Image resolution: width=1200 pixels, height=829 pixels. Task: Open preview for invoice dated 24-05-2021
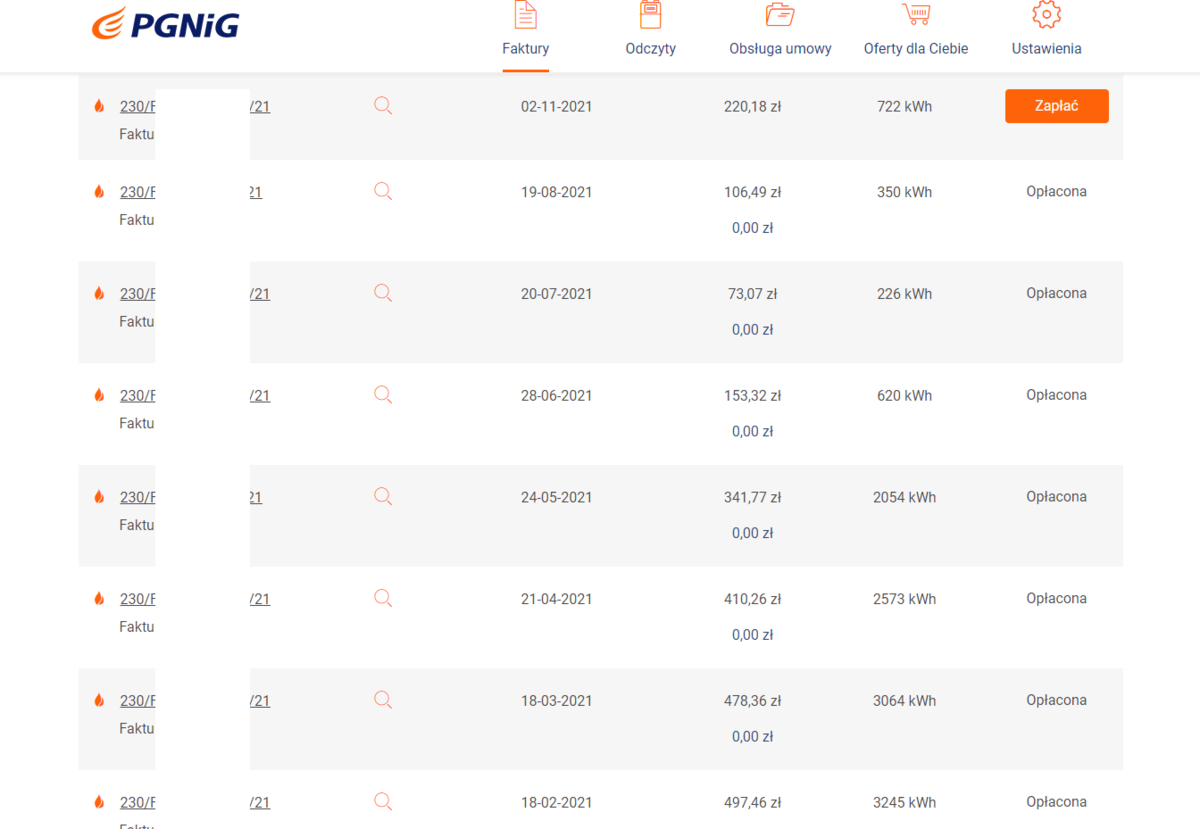tap(383, 496)
